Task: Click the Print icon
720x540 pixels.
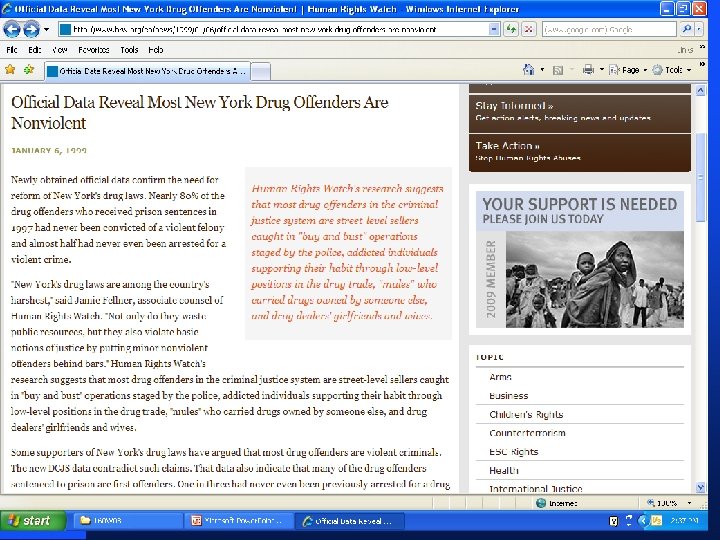Action: click(x=588, y=70)
